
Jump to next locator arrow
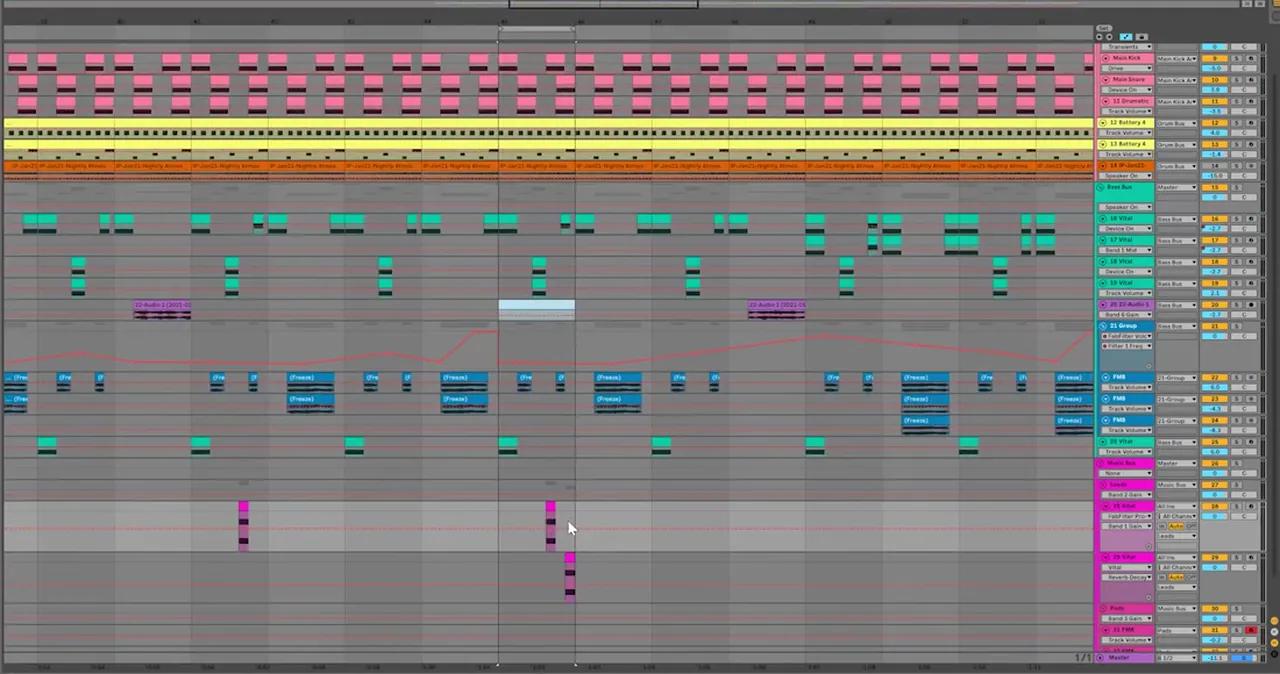coord(1109,37)
